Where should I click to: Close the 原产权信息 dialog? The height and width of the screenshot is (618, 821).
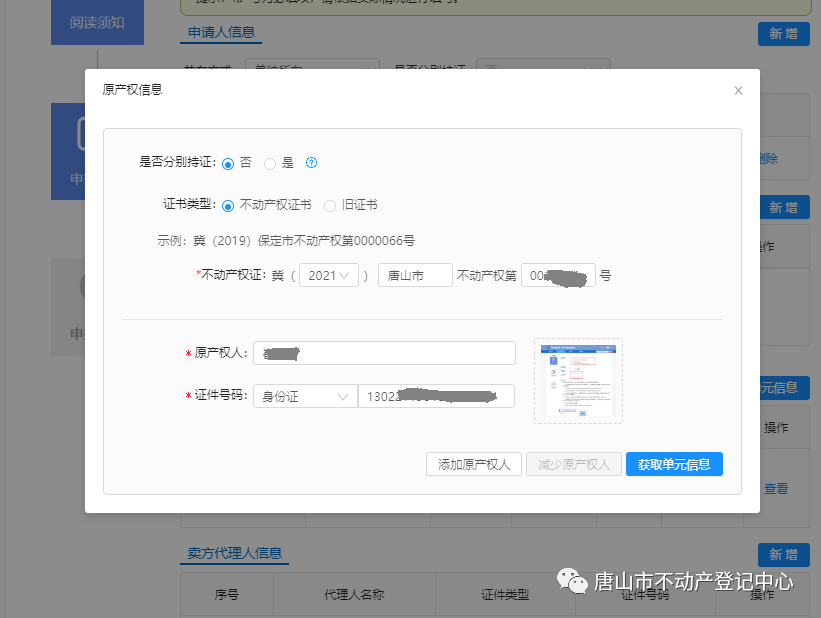pyautogui.click(x=738, y=90)
